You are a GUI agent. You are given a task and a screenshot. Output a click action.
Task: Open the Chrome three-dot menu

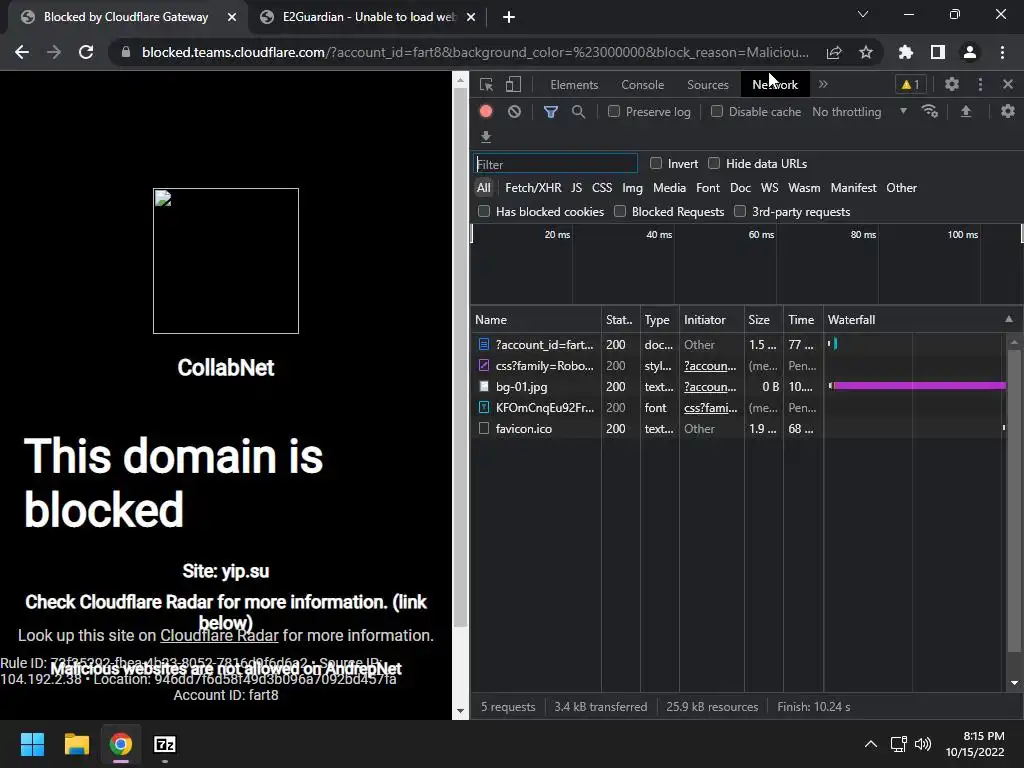click(x=1002, y=52)
